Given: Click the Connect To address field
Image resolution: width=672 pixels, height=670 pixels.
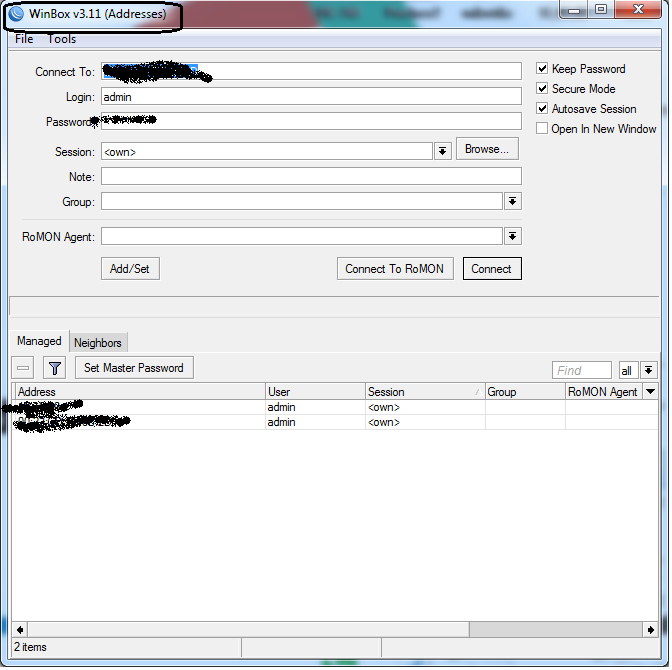Looking at the screenshot, I should point(312,71).
